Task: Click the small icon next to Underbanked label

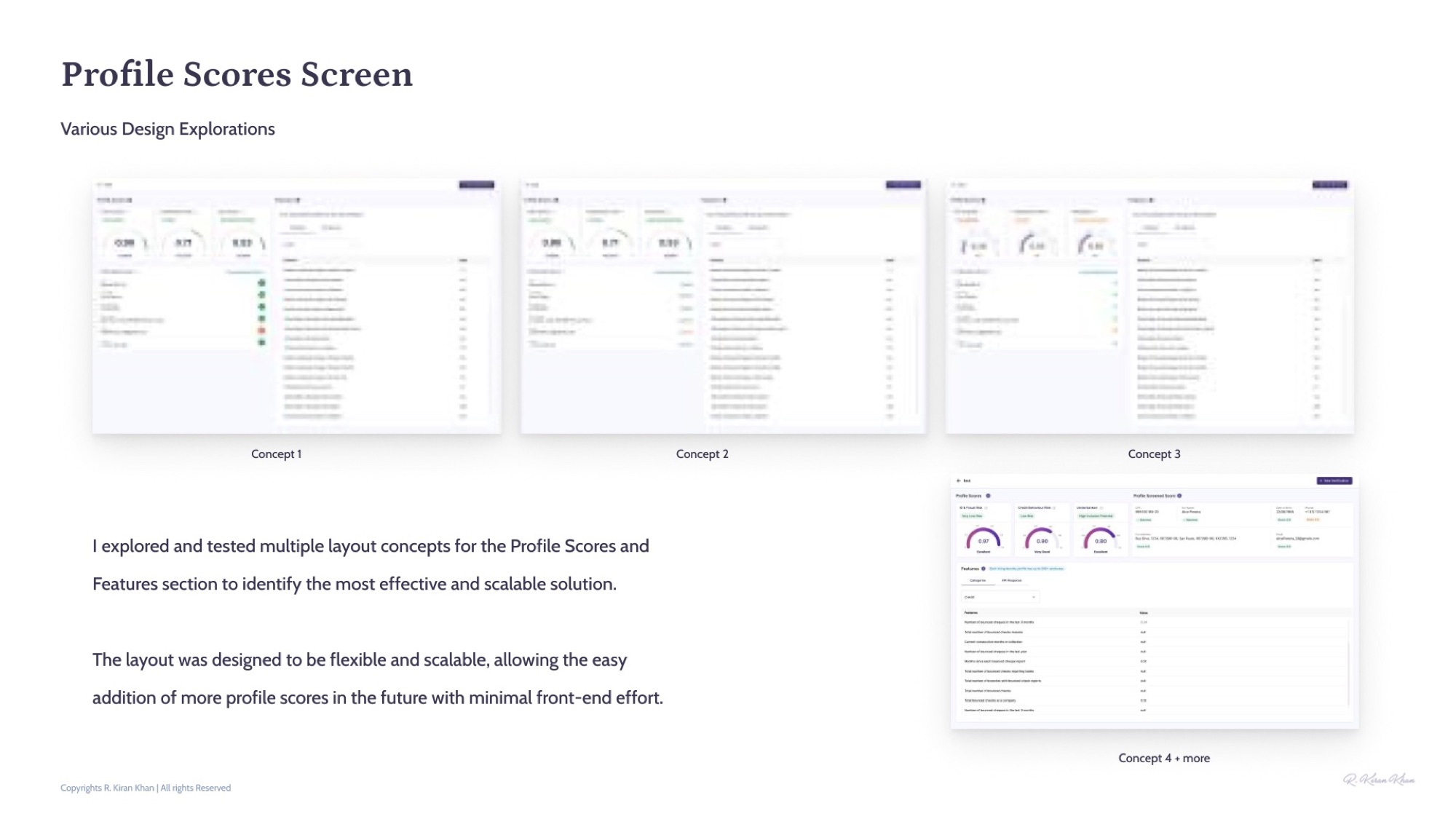Action: [x=1101, y=508]
